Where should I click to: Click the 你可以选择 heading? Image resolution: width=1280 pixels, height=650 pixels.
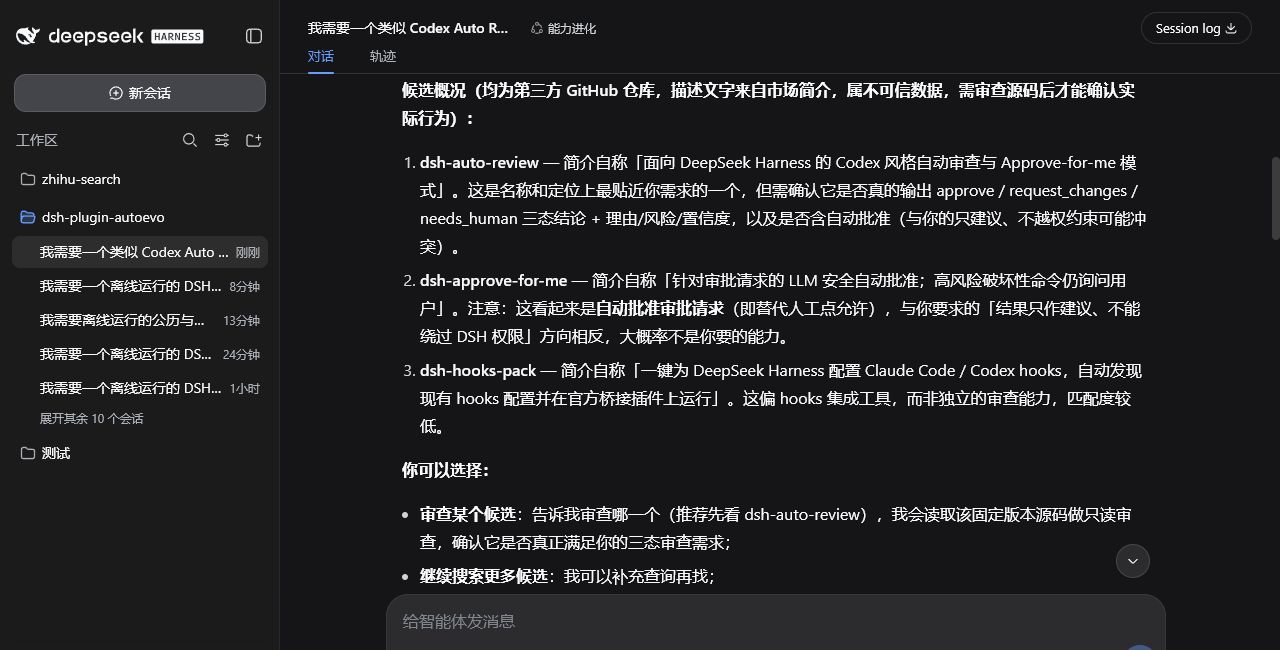click(445, 470)
